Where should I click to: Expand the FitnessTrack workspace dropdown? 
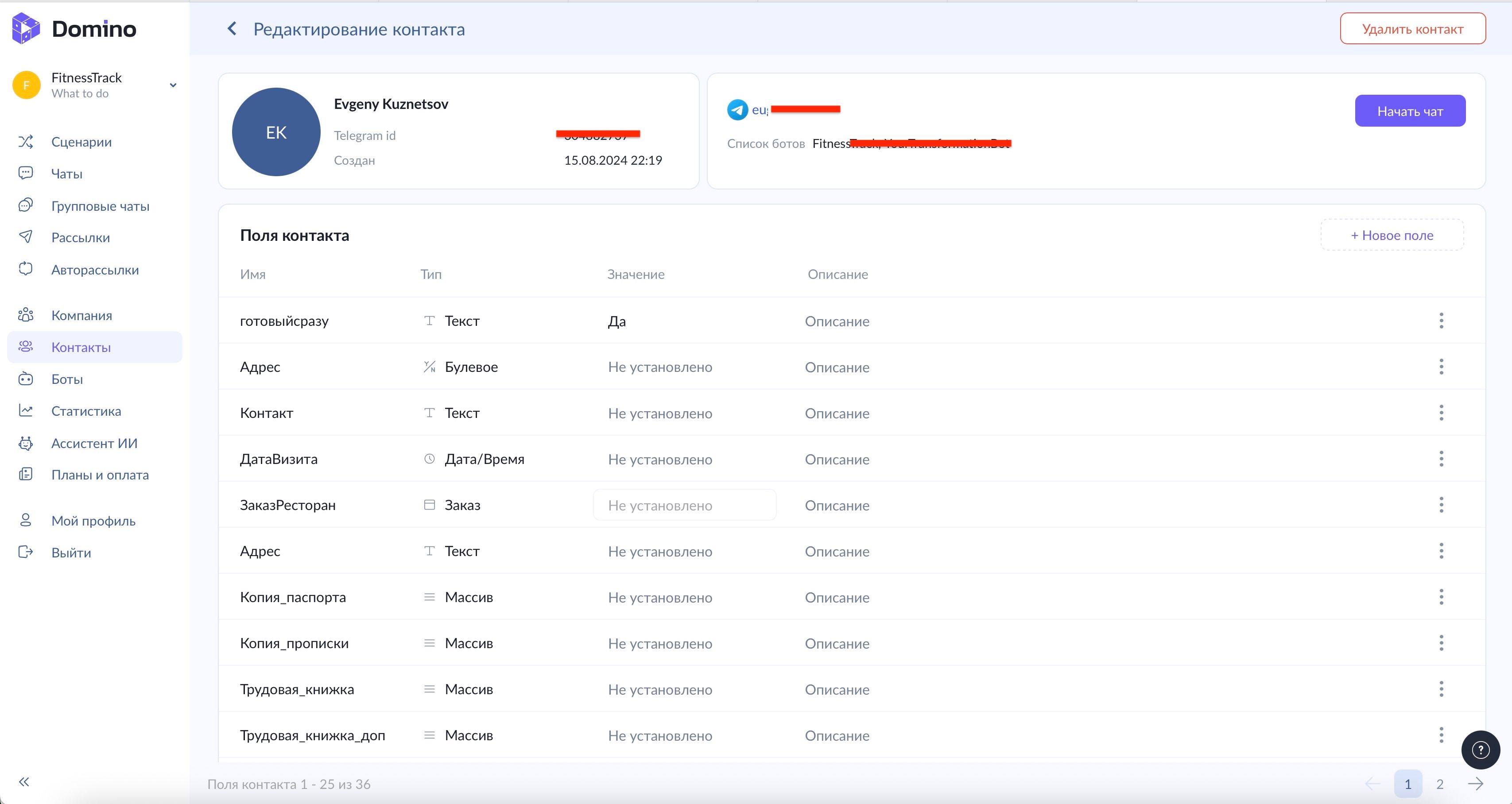(x=173, y=85)
